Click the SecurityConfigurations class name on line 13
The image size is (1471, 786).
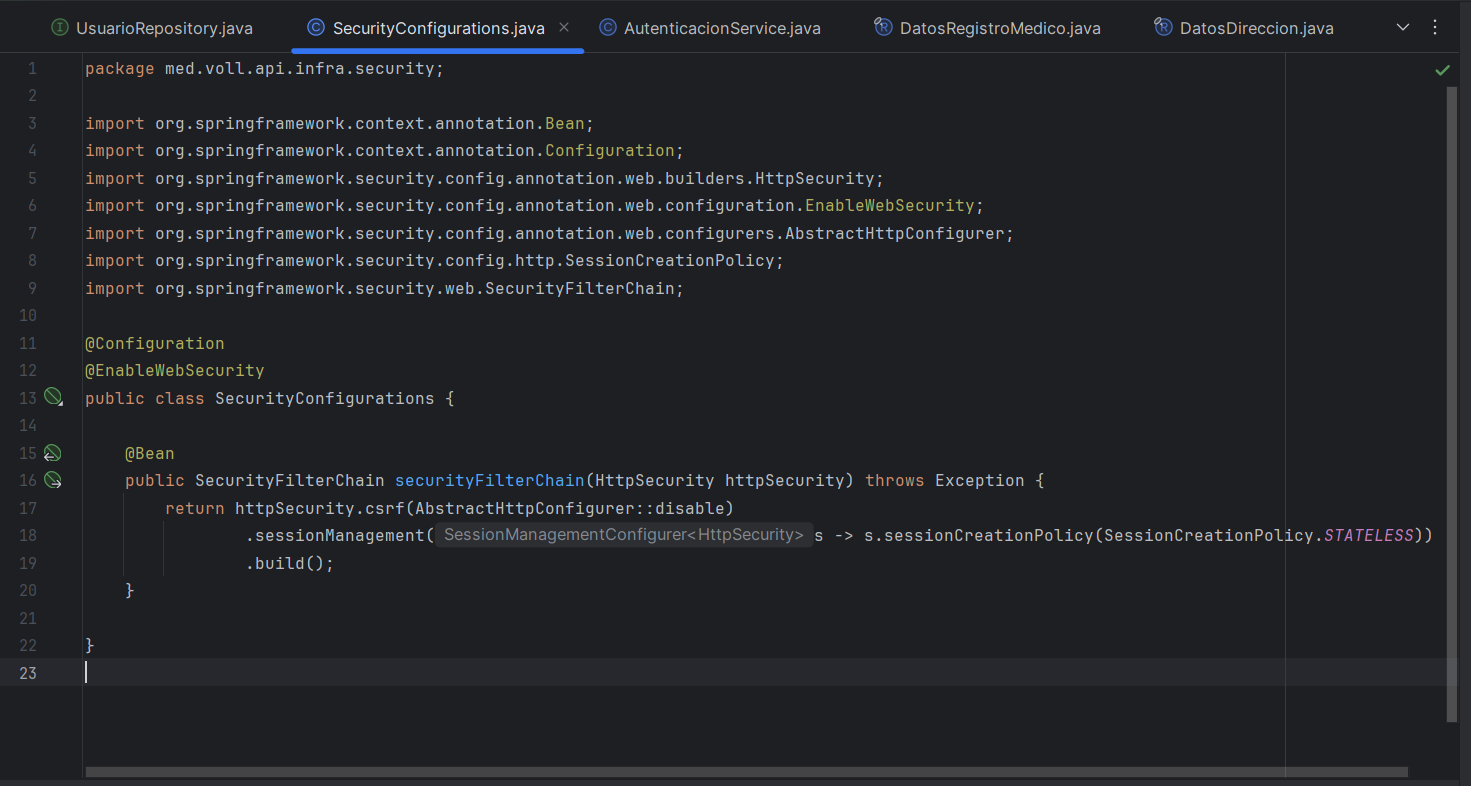click(x=325, y=398)
